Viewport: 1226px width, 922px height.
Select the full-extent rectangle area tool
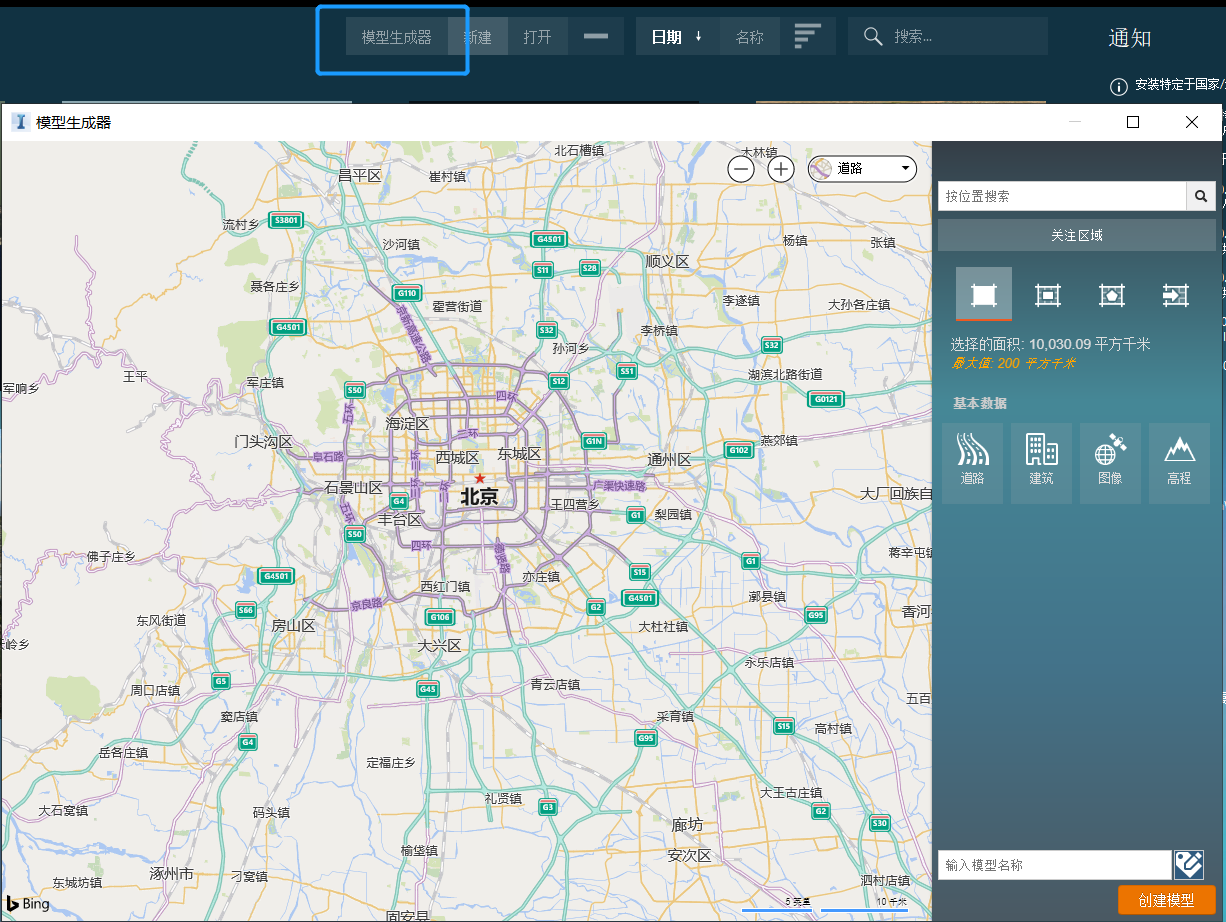pyautogui.click(x=984, y=294)
